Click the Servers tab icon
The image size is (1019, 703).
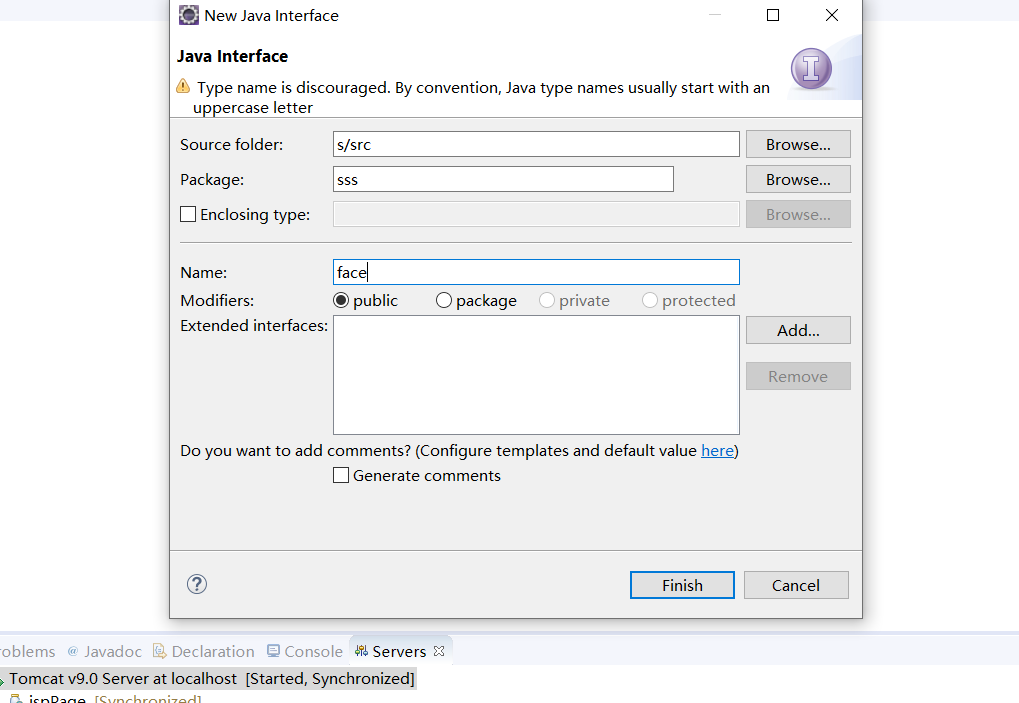361,651
